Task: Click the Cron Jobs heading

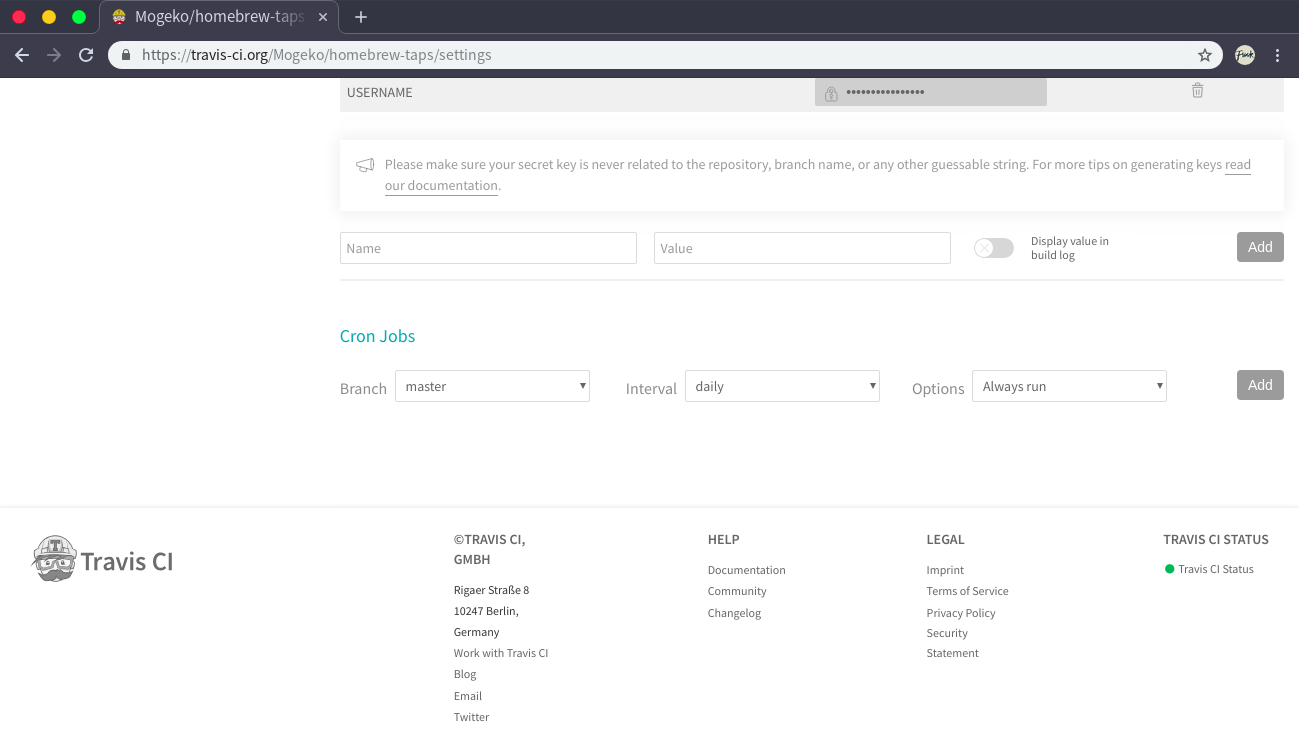Action: point(377,336)
